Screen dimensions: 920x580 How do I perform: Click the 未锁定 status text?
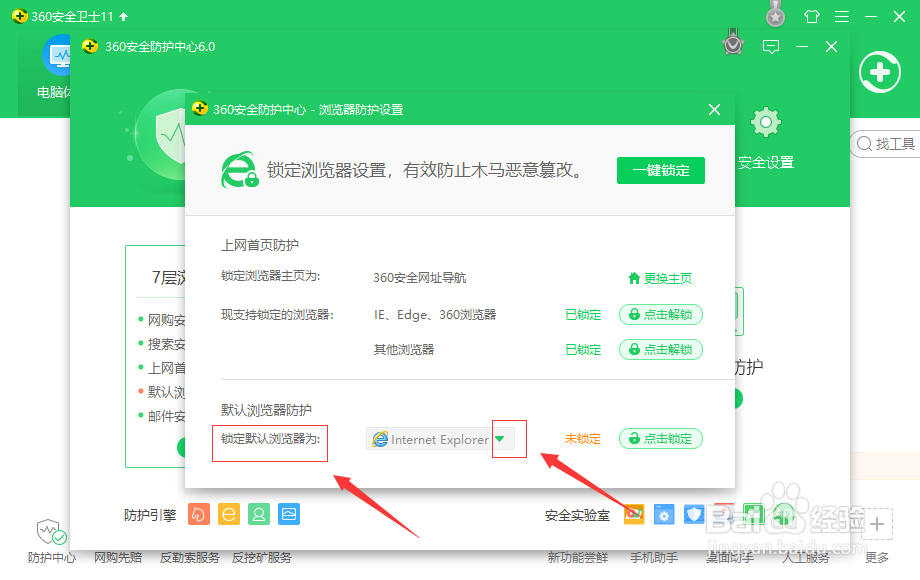coord(583,439)
